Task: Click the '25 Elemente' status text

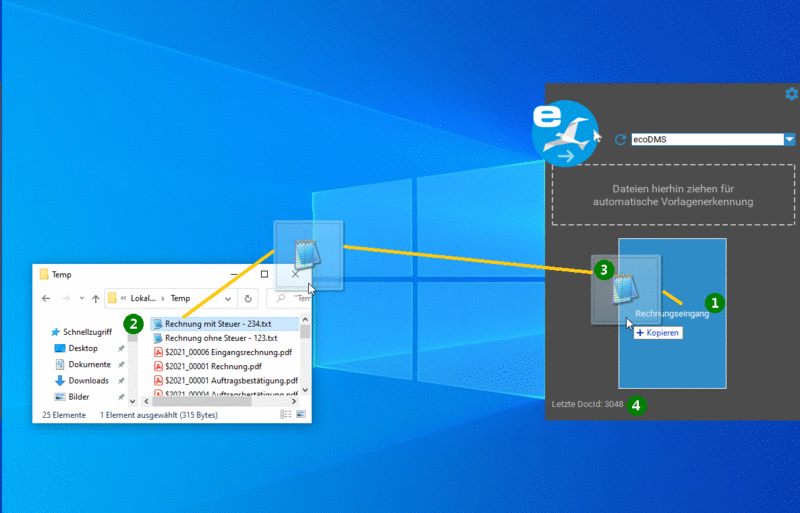Action: click(64, 415)
